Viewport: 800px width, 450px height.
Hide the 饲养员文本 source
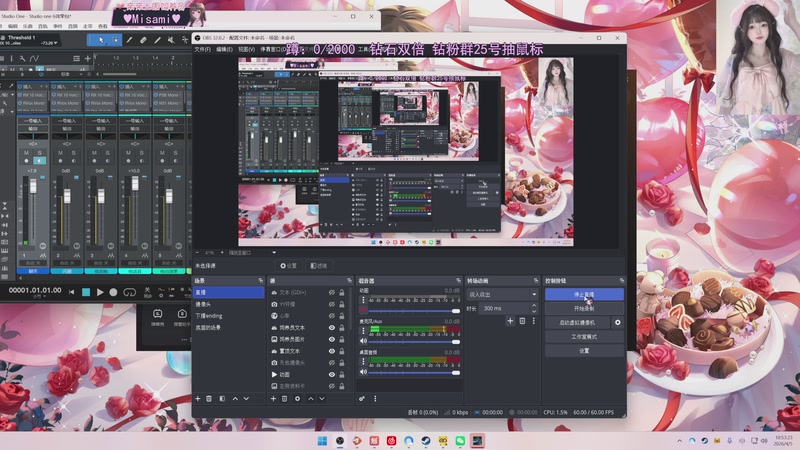click(332, 328)
